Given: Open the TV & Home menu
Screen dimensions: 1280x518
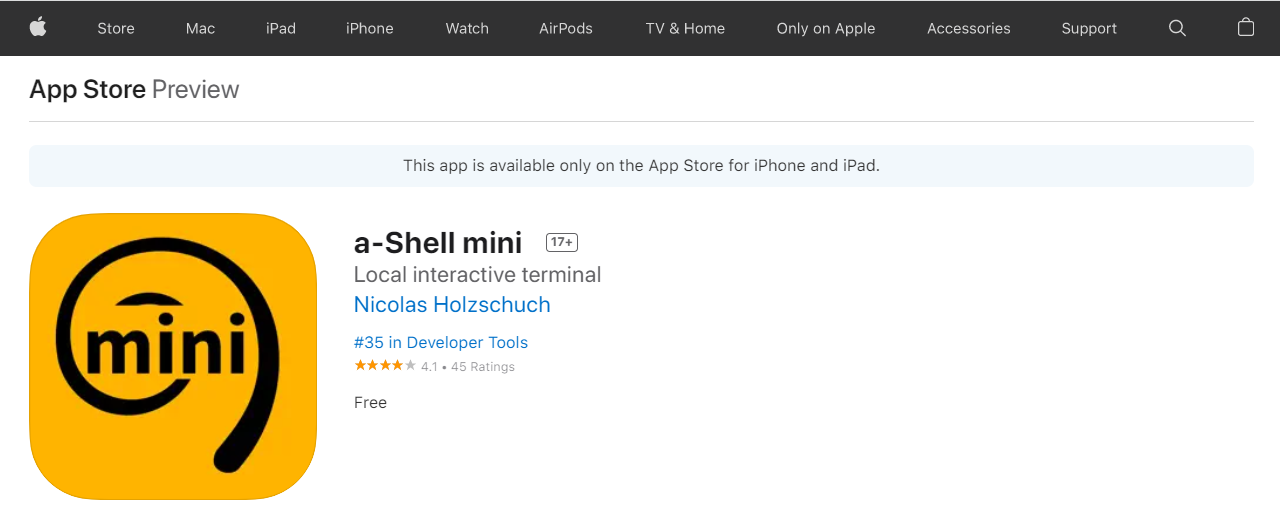Looking at the screenshot, I should [x=685, y=28].
